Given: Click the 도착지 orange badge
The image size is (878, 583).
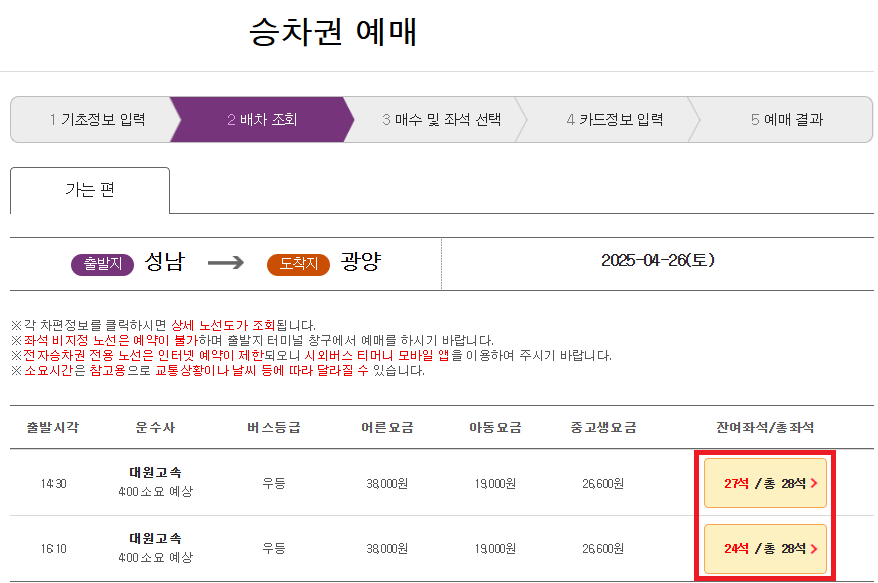Looking at the screenshot, I should [x=298, y=264].
